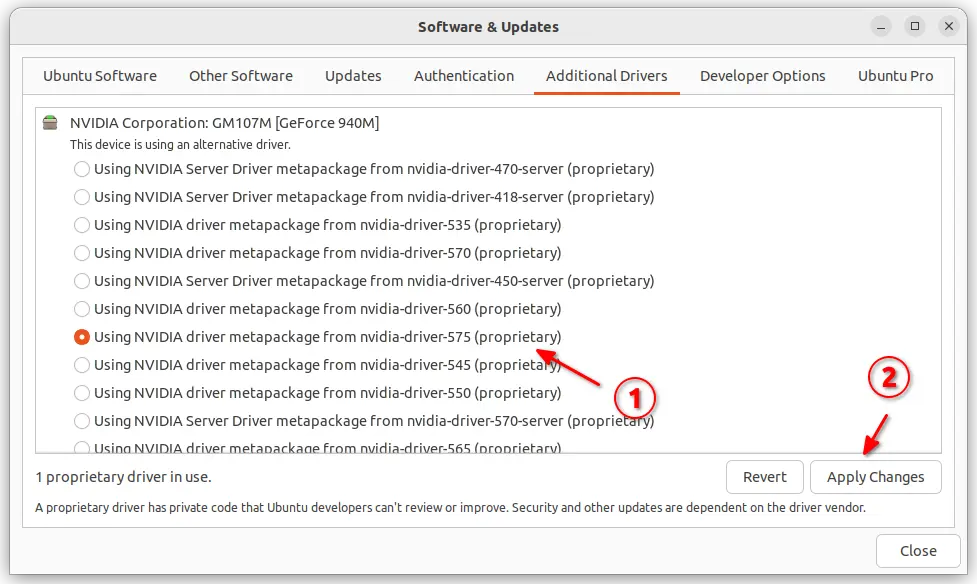Click the 'This device is using an alternative driver' text

(180, 145)
